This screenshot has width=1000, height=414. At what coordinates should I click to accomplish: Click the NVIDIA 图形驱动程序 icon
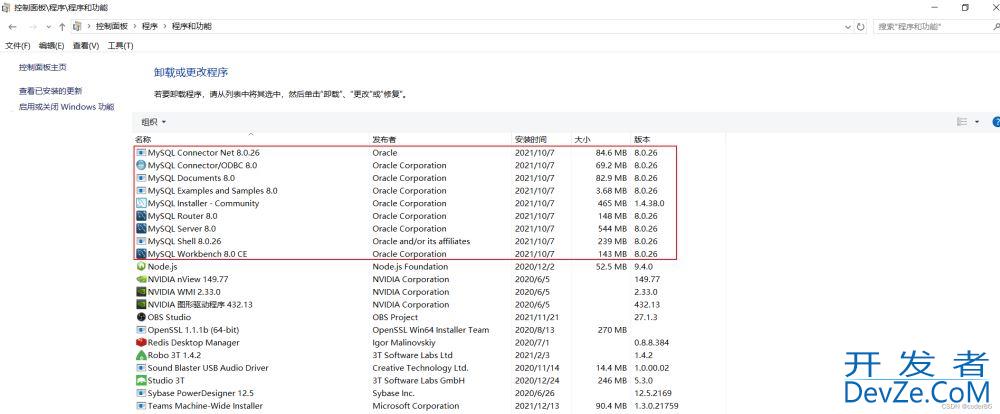[x=142, y=304]
